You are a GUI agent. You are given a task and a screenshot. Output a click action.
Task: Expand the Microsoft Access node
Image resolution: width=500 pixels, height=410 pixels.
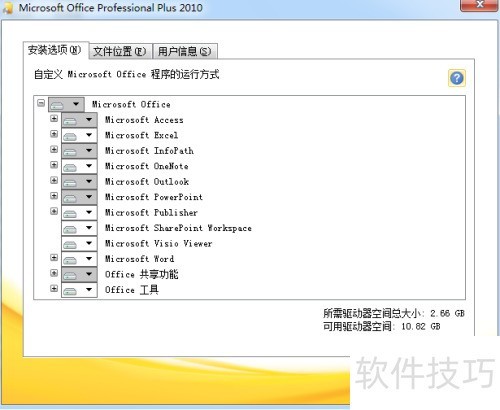point(54,118)
